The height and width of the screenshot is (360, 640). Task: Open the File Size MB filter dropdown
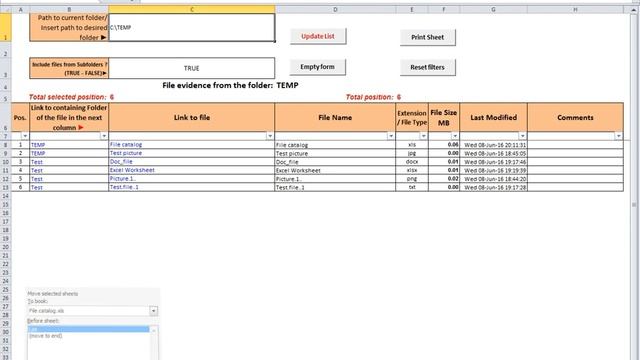click(455, 136)
